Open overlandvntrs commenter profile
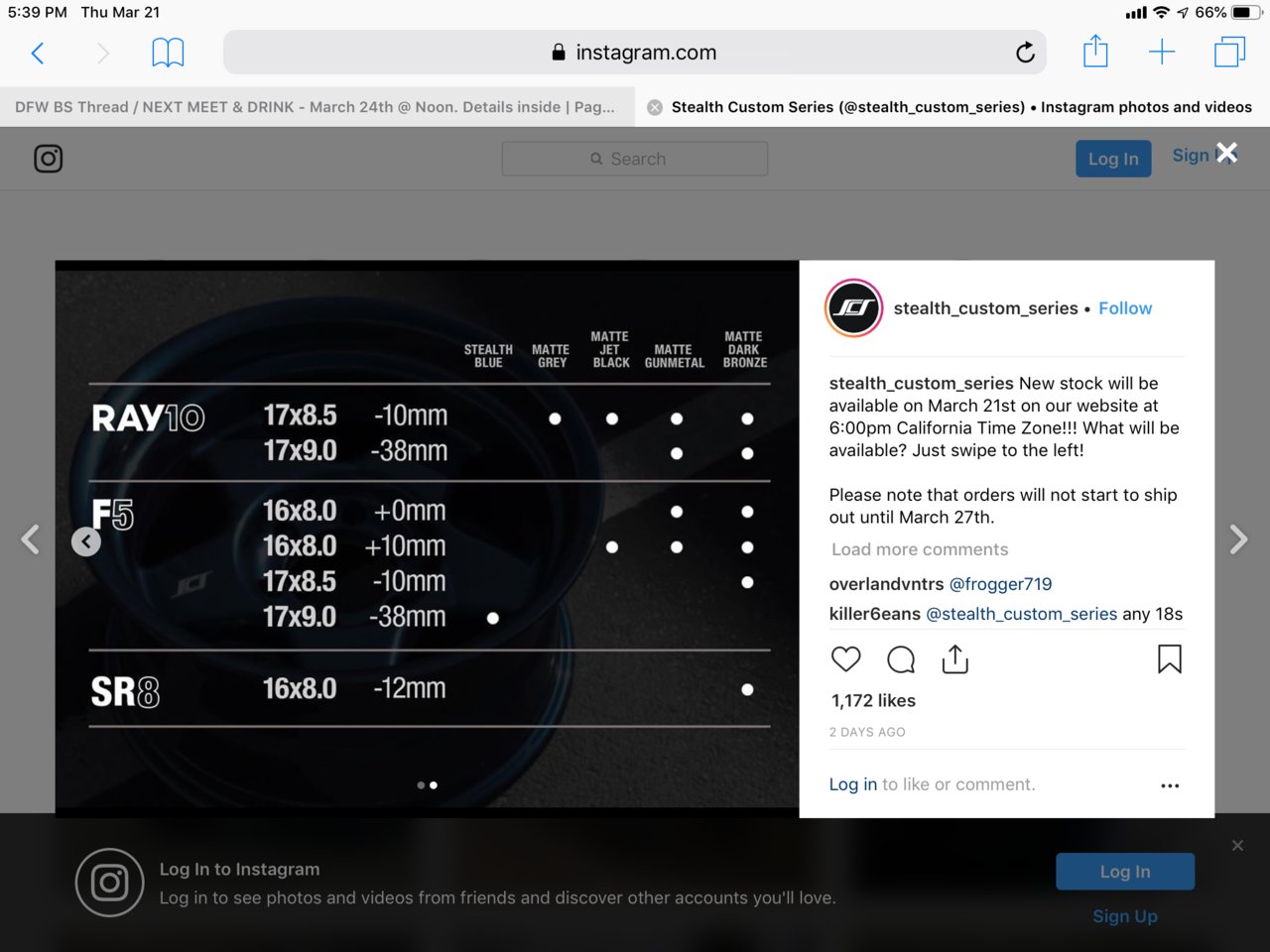This screenshot has height=952, width=1270. point(886,584)
